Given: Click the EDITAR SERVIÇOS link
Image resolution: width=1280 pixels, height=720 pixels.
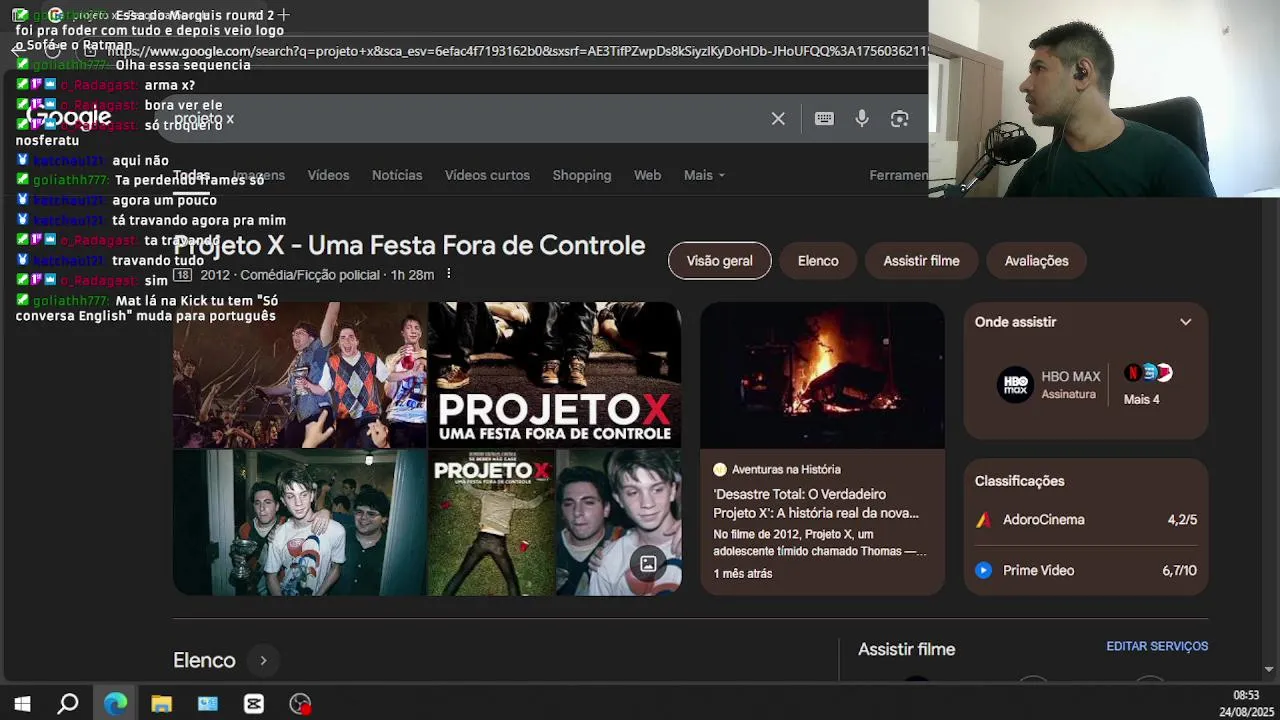Looking at the screenshot, I should [x=1157, y=647].
